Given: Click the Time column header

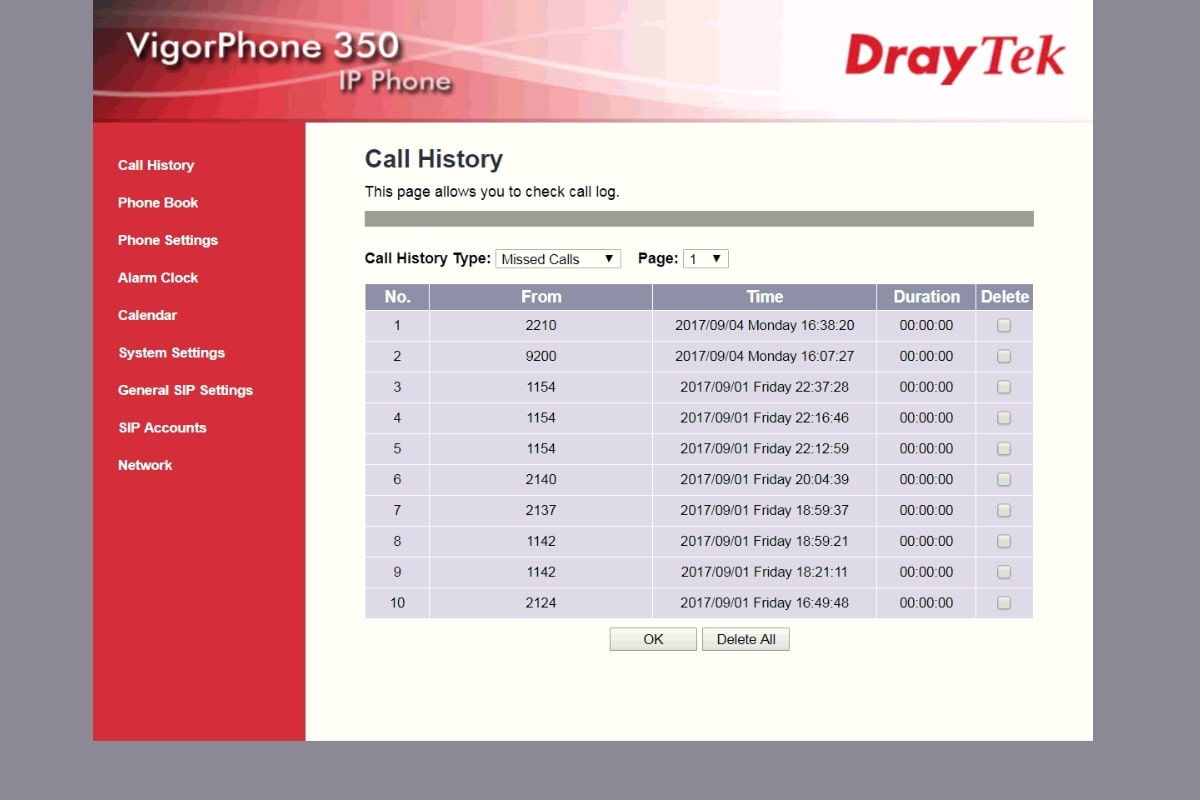Looking at the screenshot, I should coord(765,297).
